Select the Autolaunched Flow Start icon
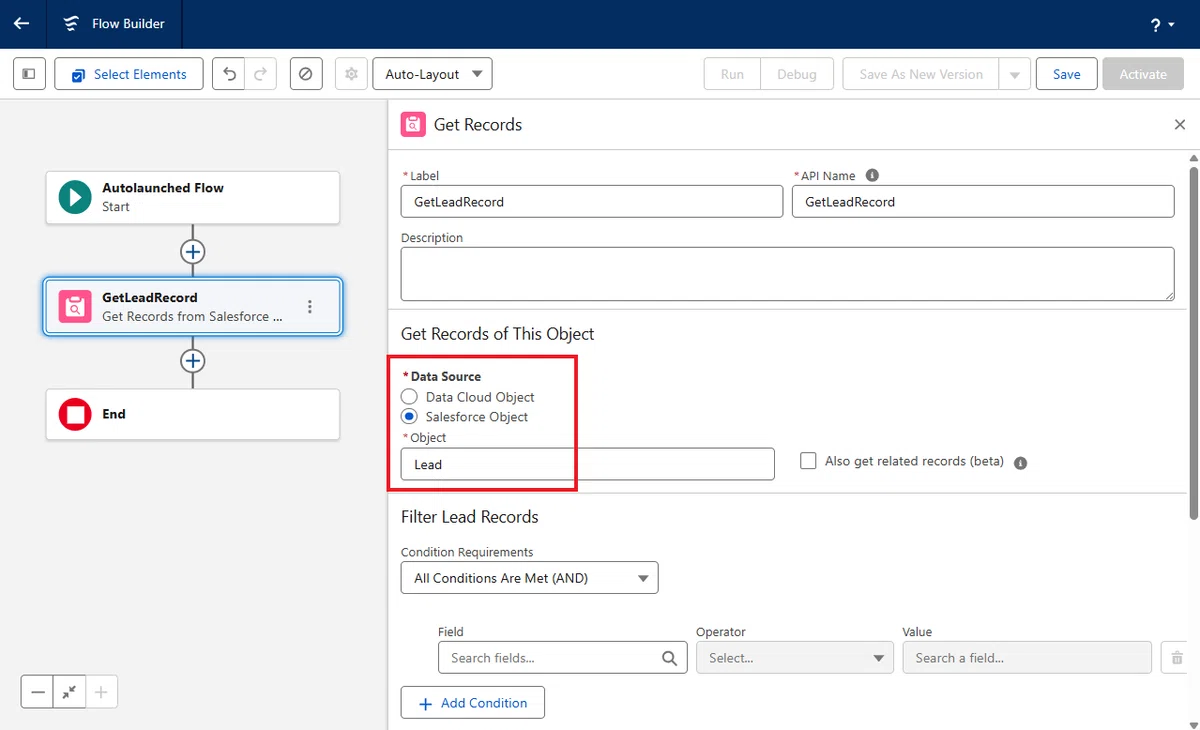Image resolution: width=1200 pixels, height=730 pixels. tap(75, 197)
